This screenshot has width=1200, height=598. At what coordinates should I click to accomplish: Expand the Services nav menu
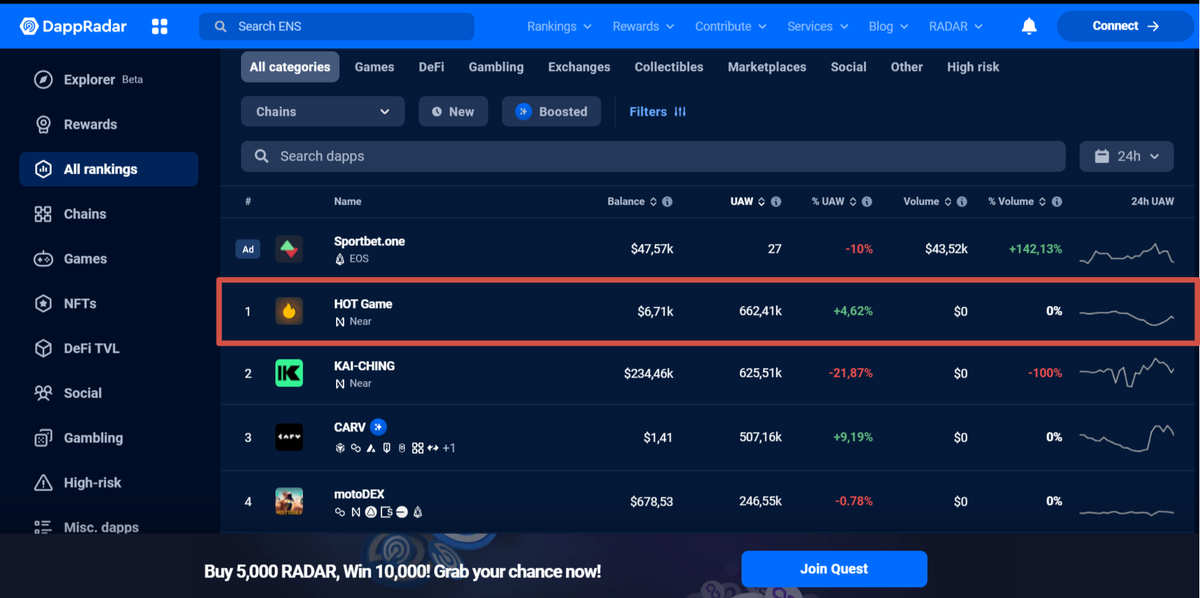(817, 26)
